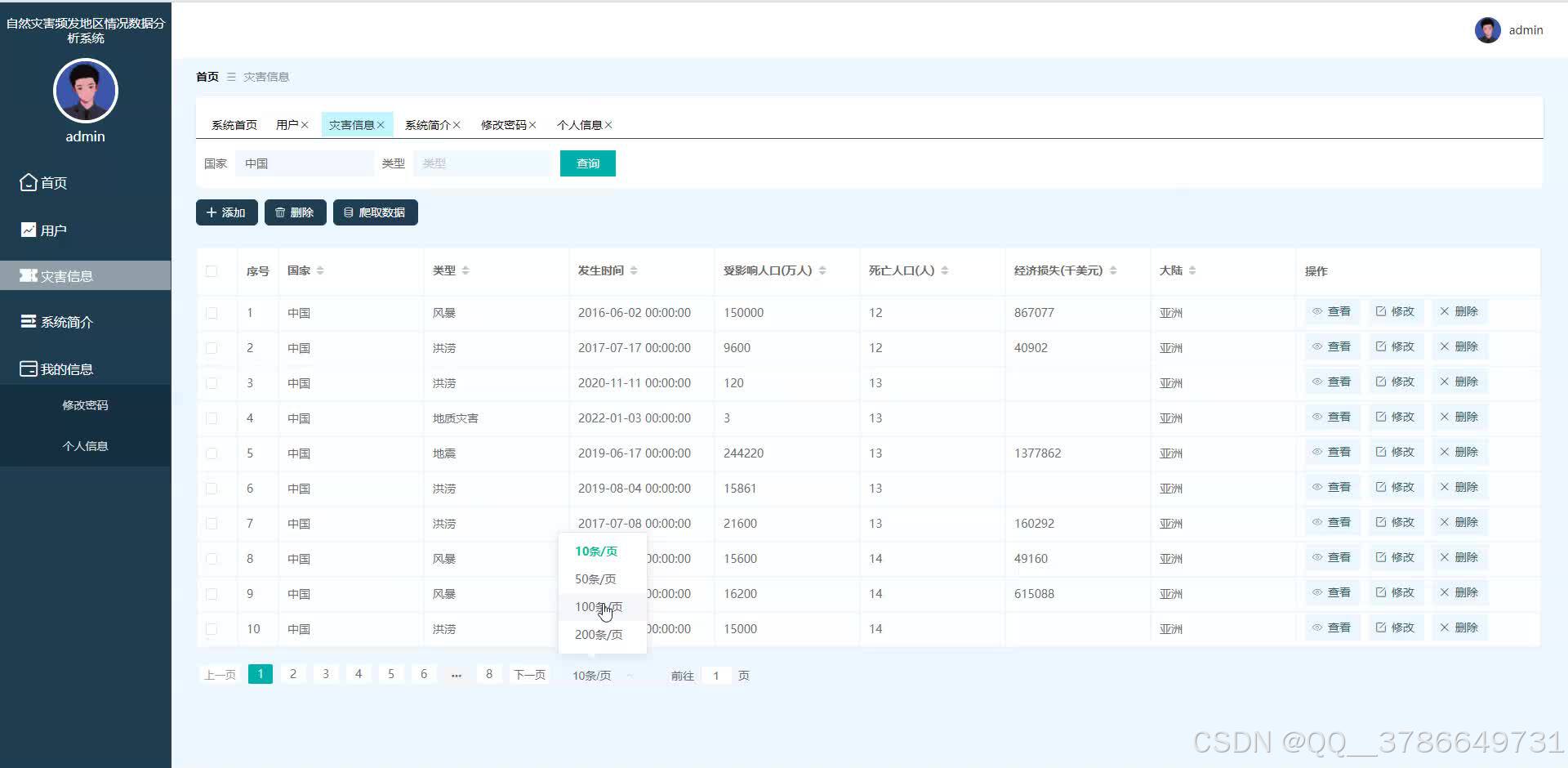Screen dimensions: 1568x768
Task: Close the 灾害信息 tab
Action: click(x=381, y=125)
